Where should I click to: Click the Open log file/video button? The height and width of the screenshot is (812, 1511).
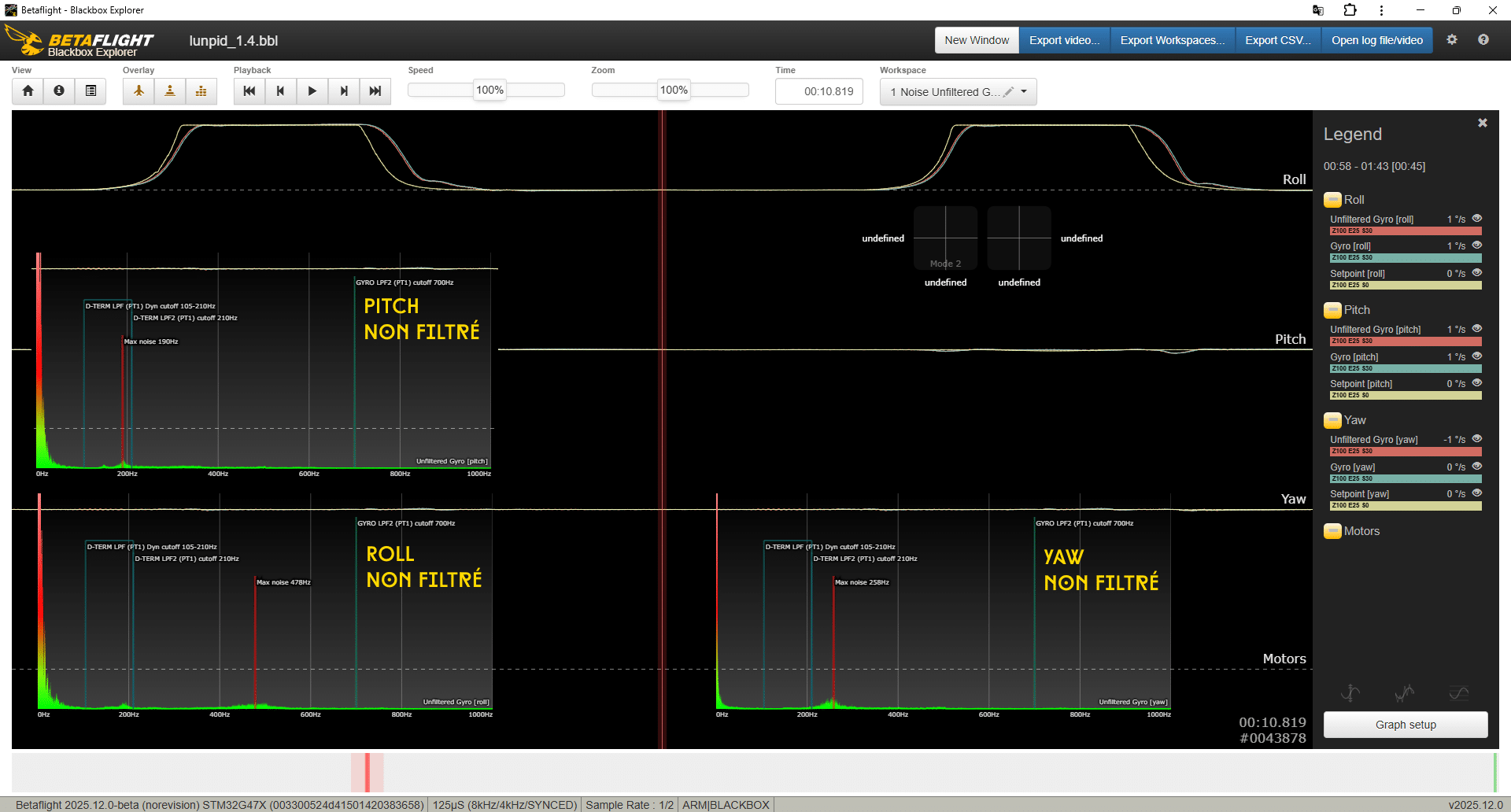(1376, 40)
